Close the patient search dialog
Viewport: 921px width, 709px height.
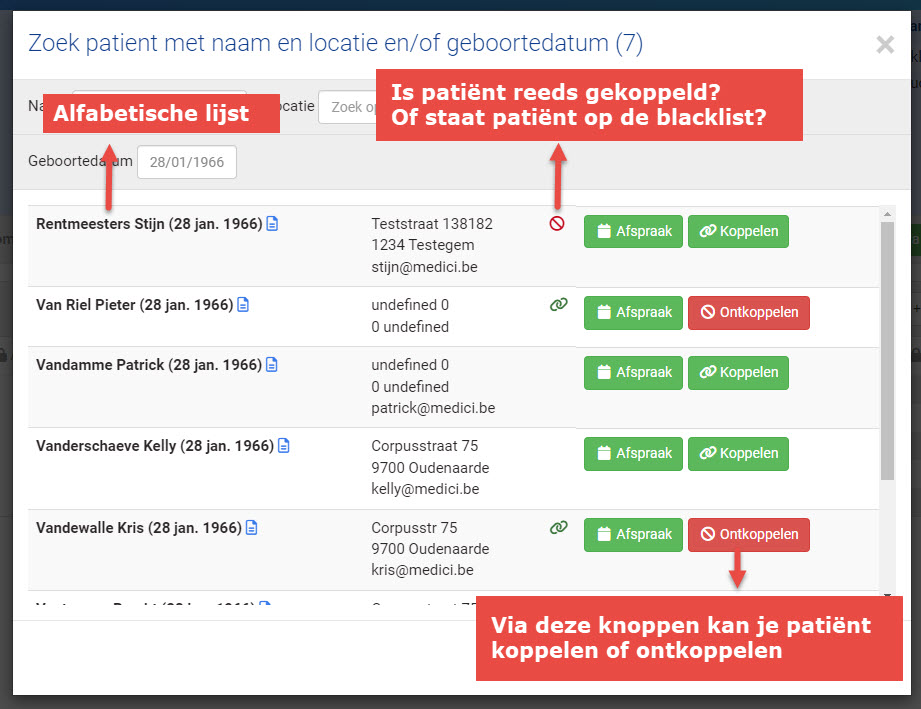[x=885, y=44]
